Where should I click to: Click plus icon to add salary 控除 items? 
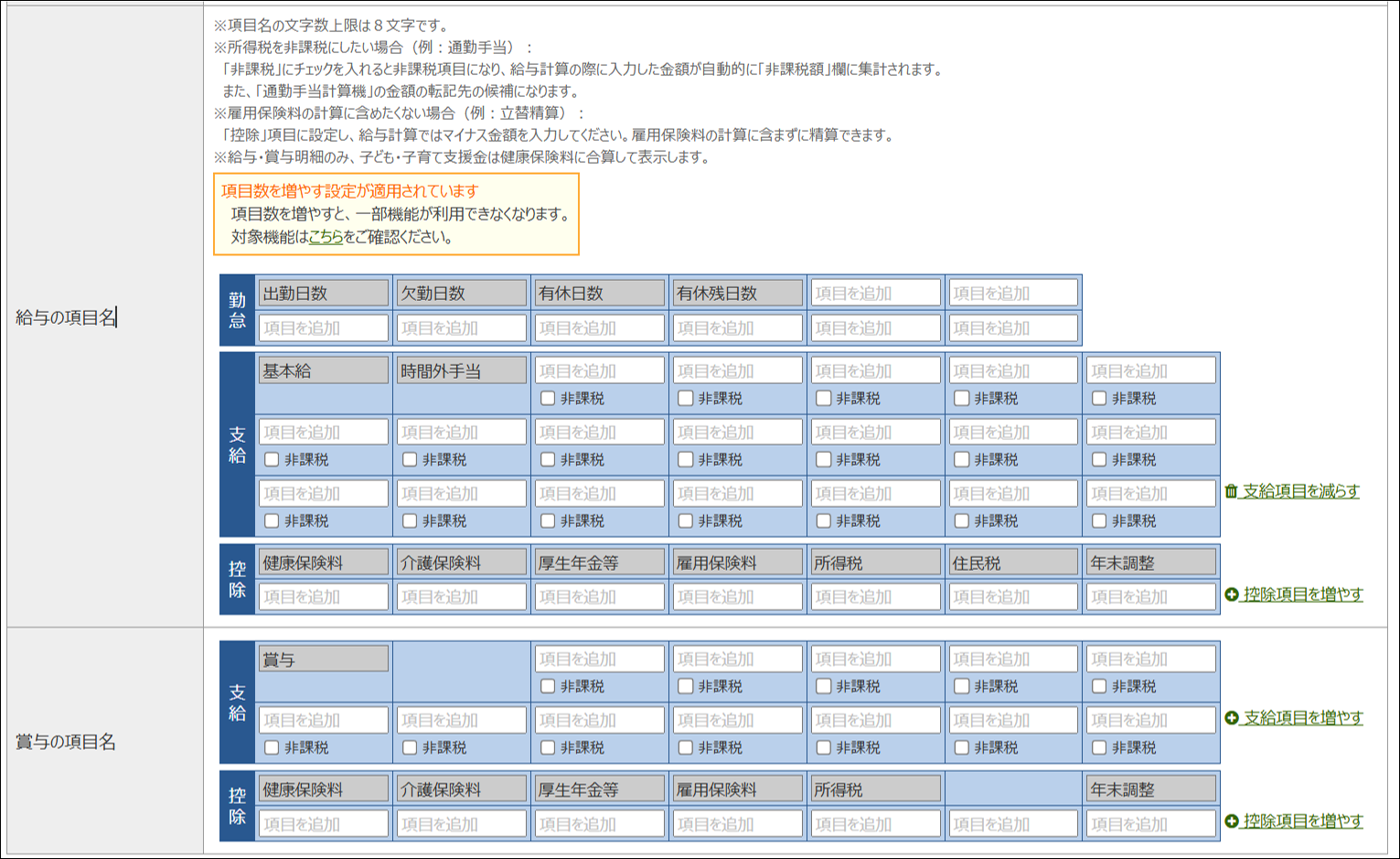1232,595
